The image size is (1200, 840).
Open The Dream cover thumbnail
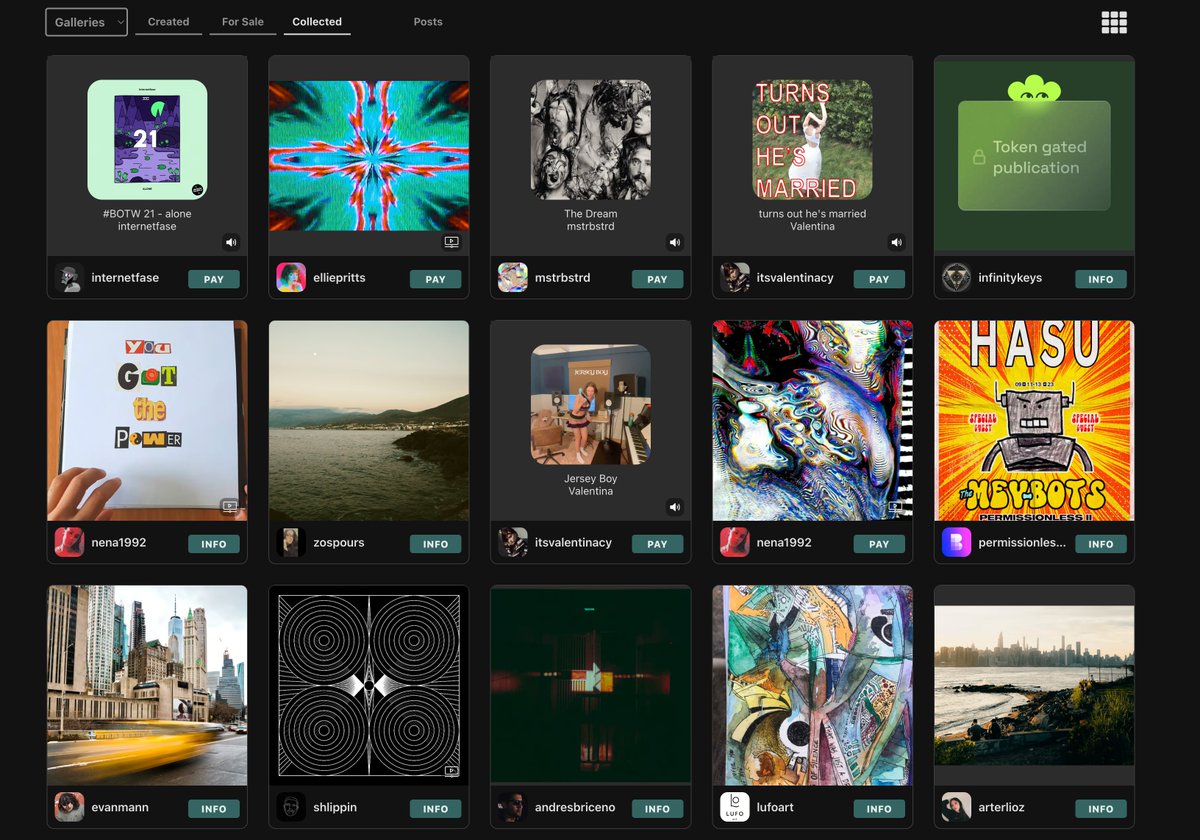click(x=590, y=140)
